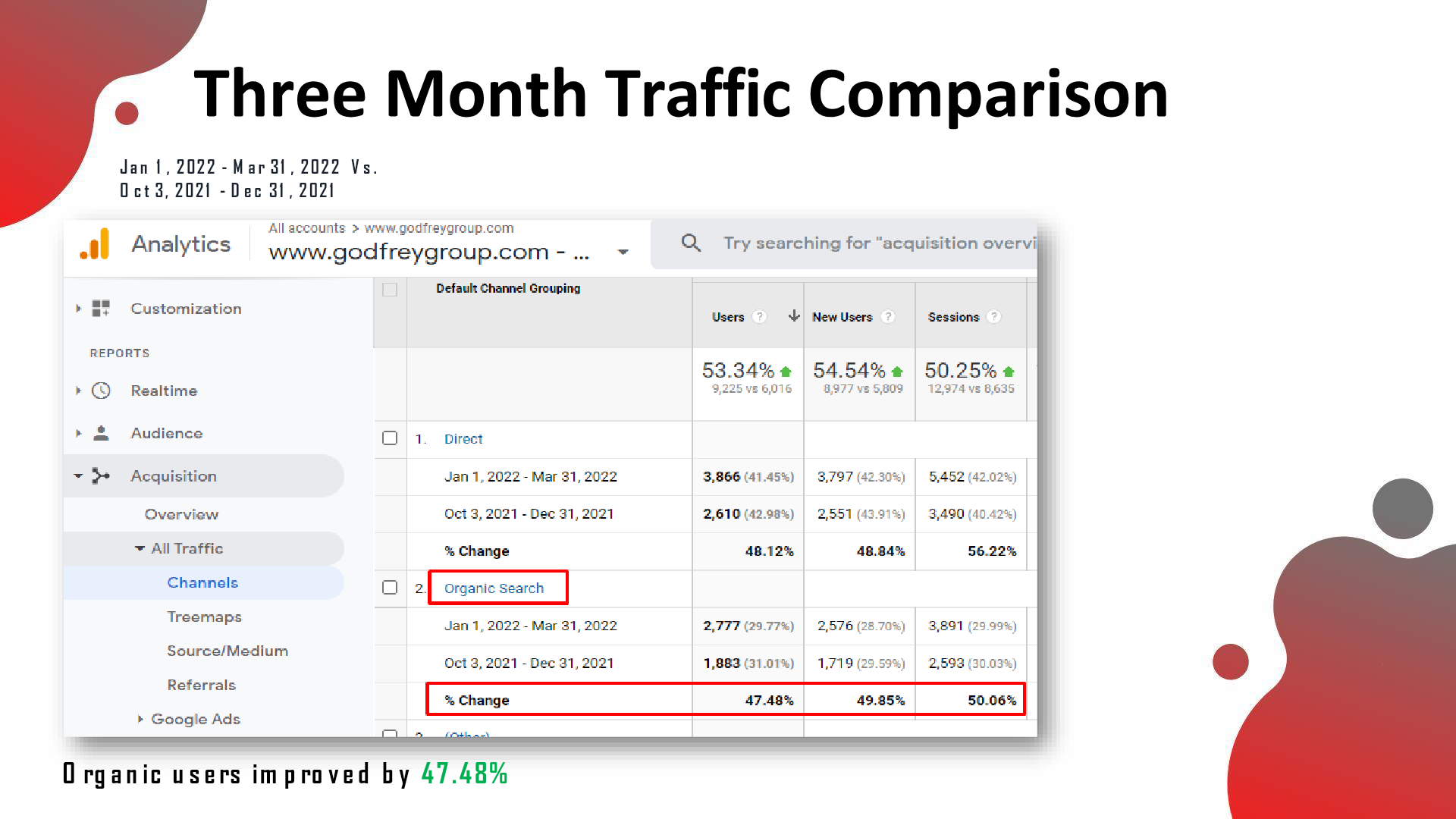Sort by the Users column header
The width and height of the screenshot is (1456, 819).
coord(728,317)
